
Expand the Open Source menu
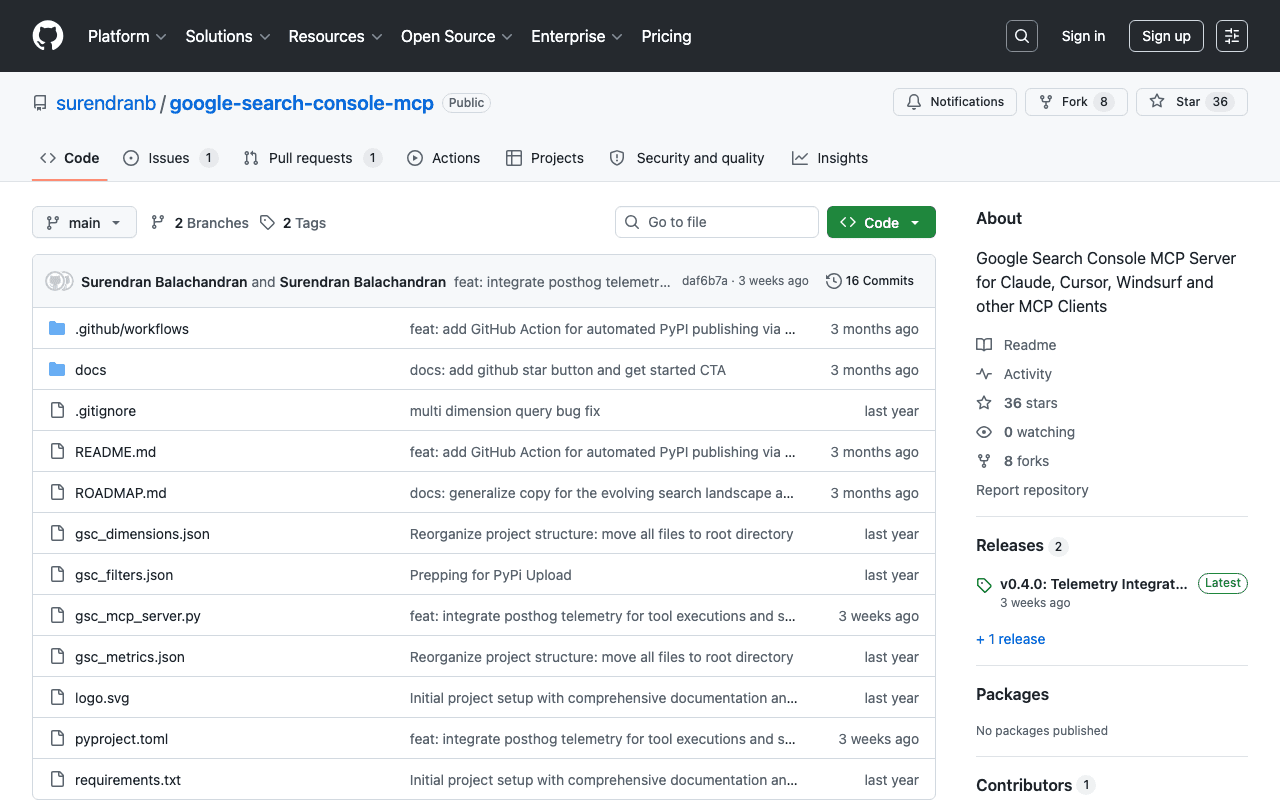tap(457, 36)
